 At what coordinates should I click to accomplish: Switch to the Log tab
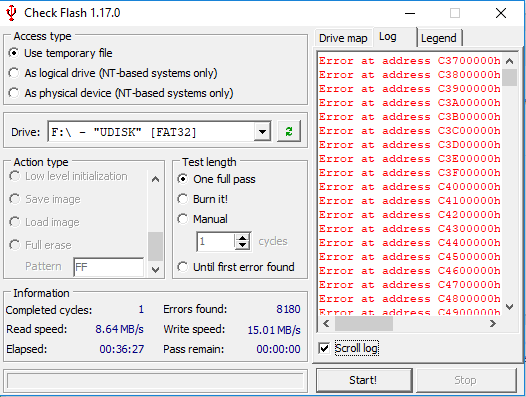point(394,37)
